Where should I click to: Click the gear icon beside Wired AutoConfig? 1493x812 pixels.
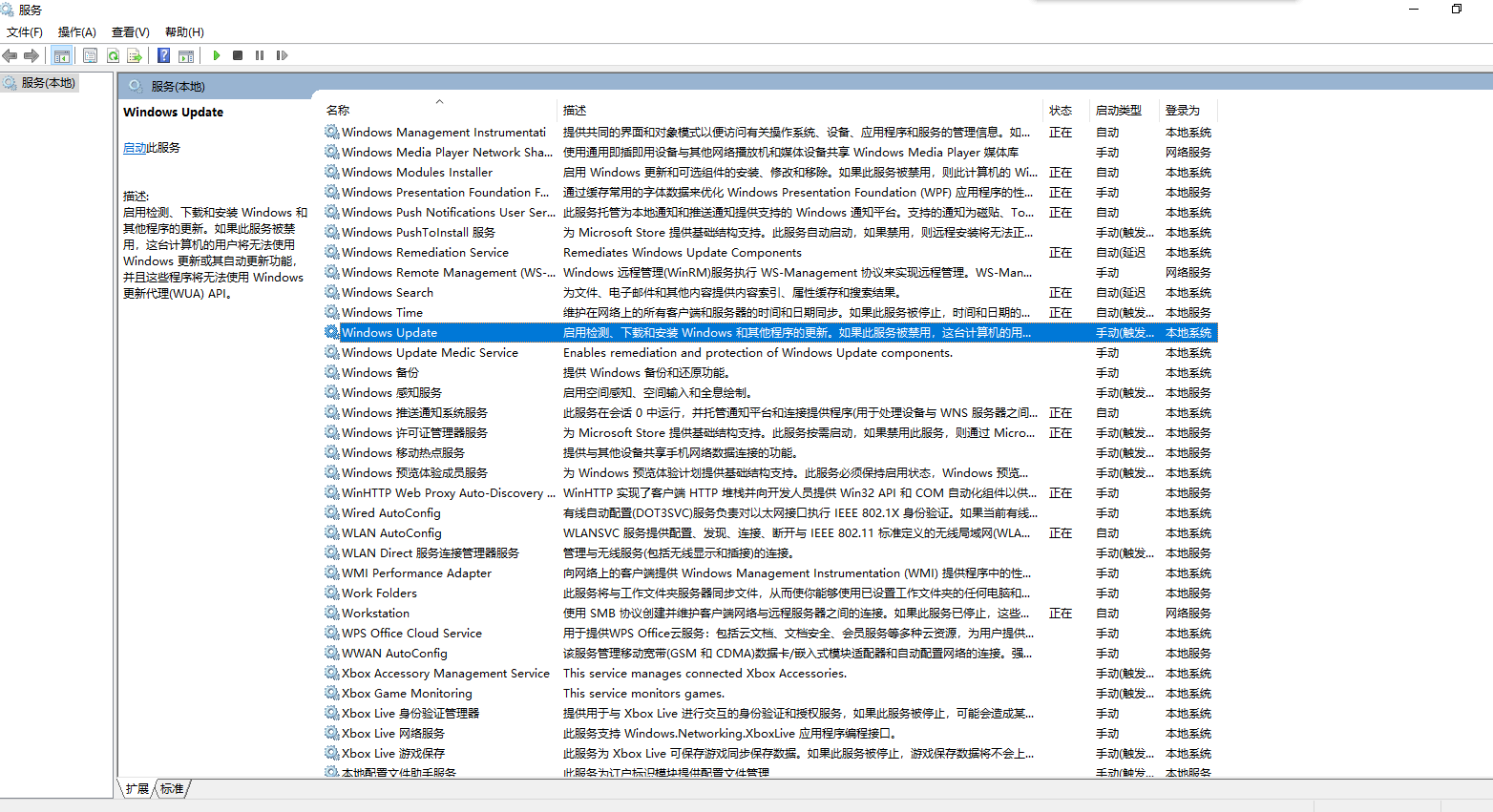[331, 512]
